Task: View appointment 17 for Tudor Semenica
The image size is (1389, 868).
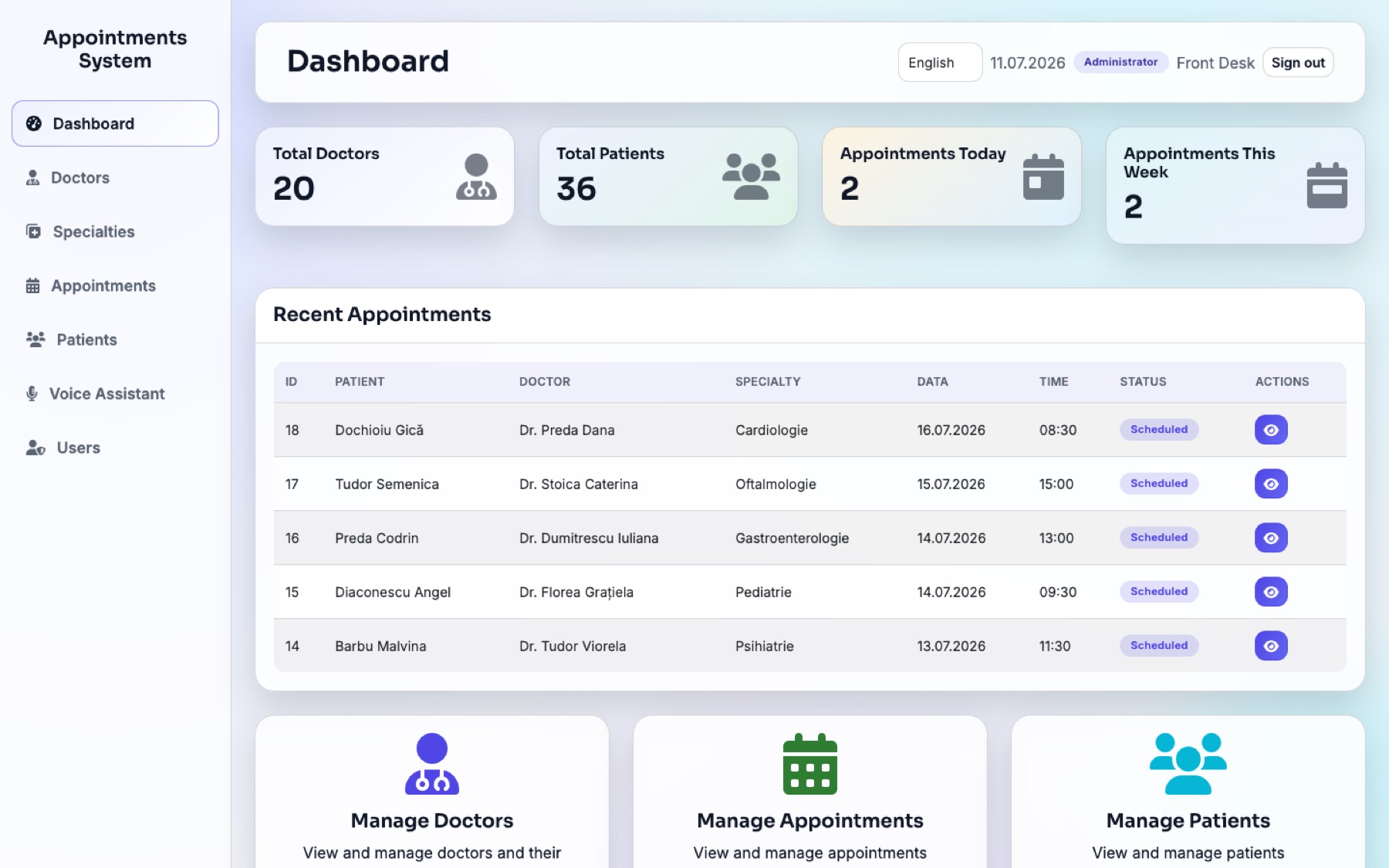Action: point(1271,484)
